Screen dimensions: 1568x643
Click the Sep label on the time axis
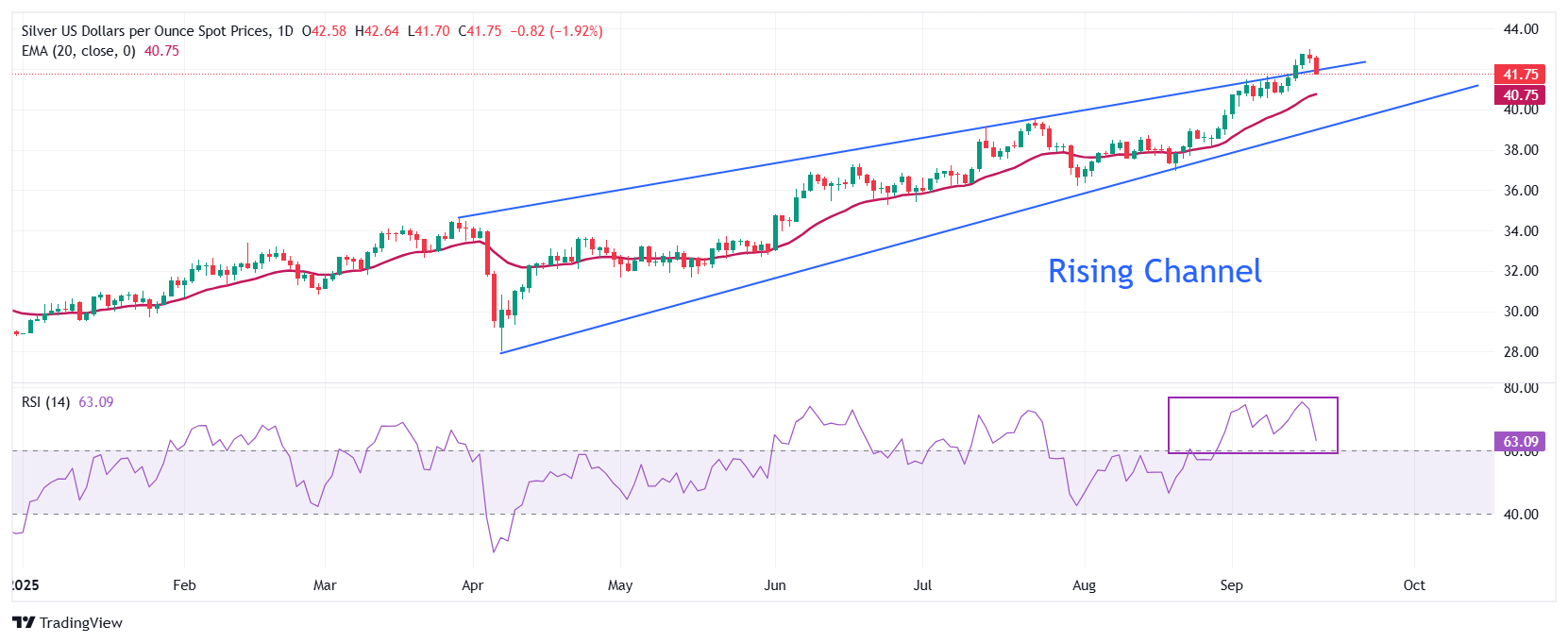tap(1231, 585)
